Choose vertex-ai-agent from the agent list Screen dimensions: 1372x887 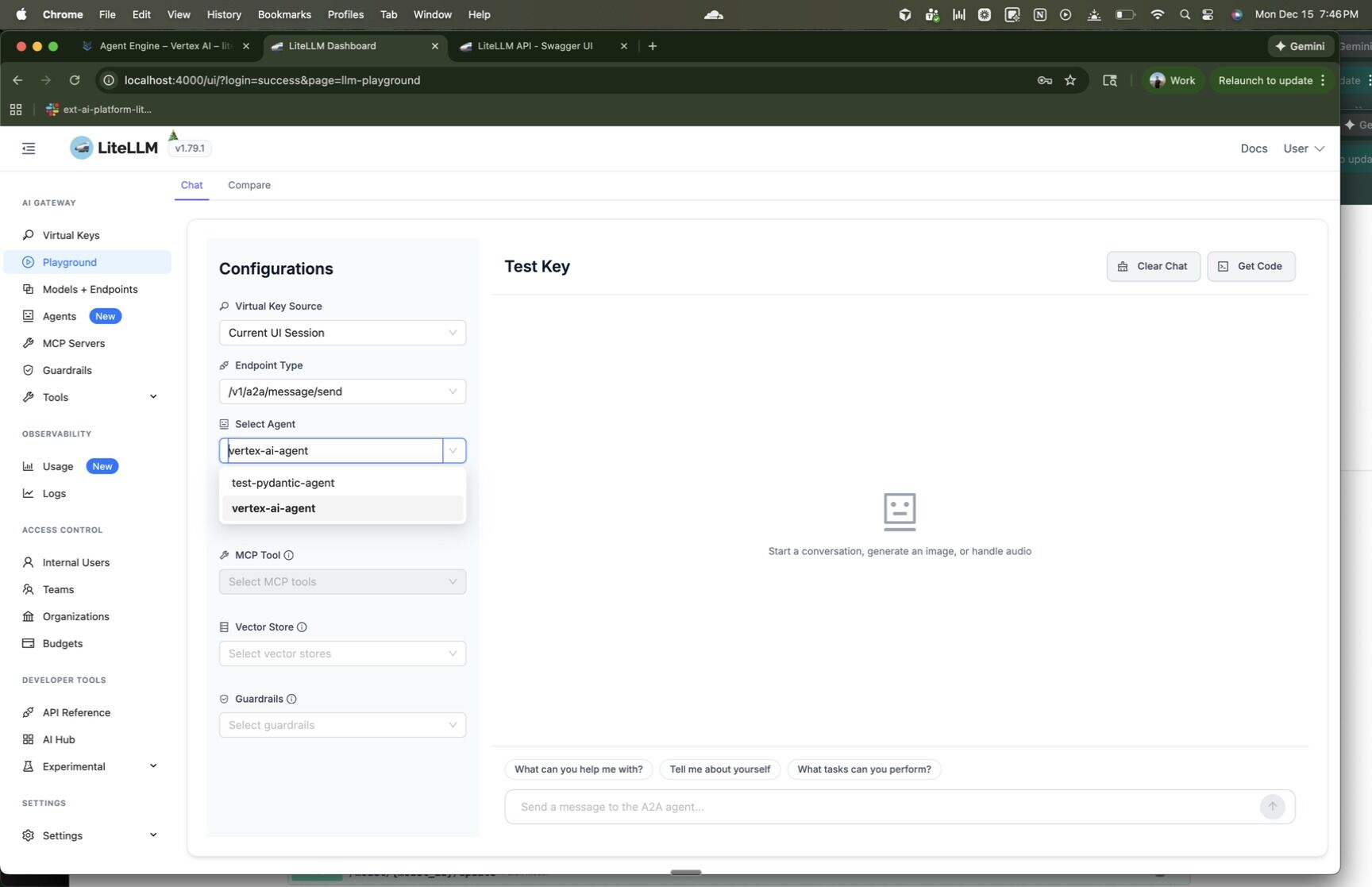342,508
